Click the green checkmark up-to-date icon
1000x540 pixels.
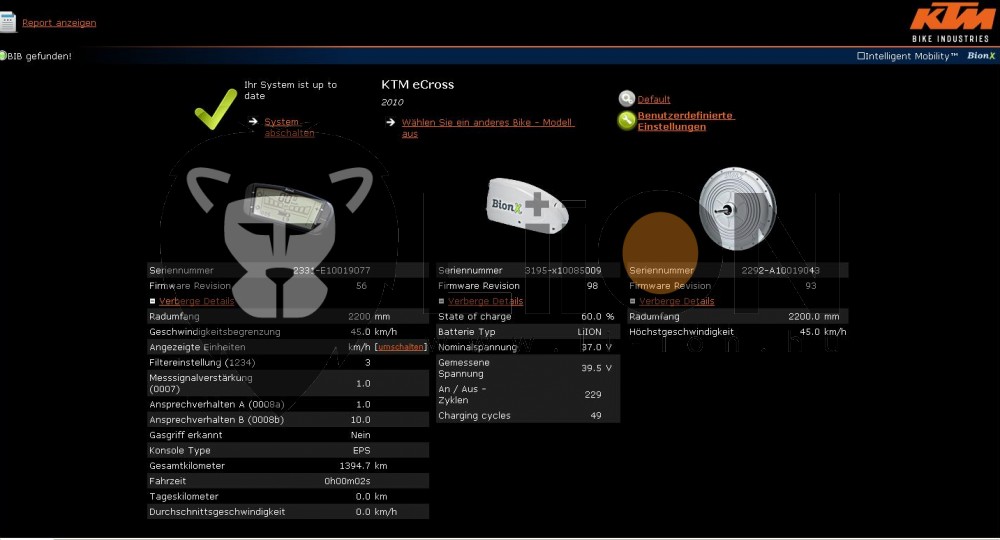click(216, 109)
